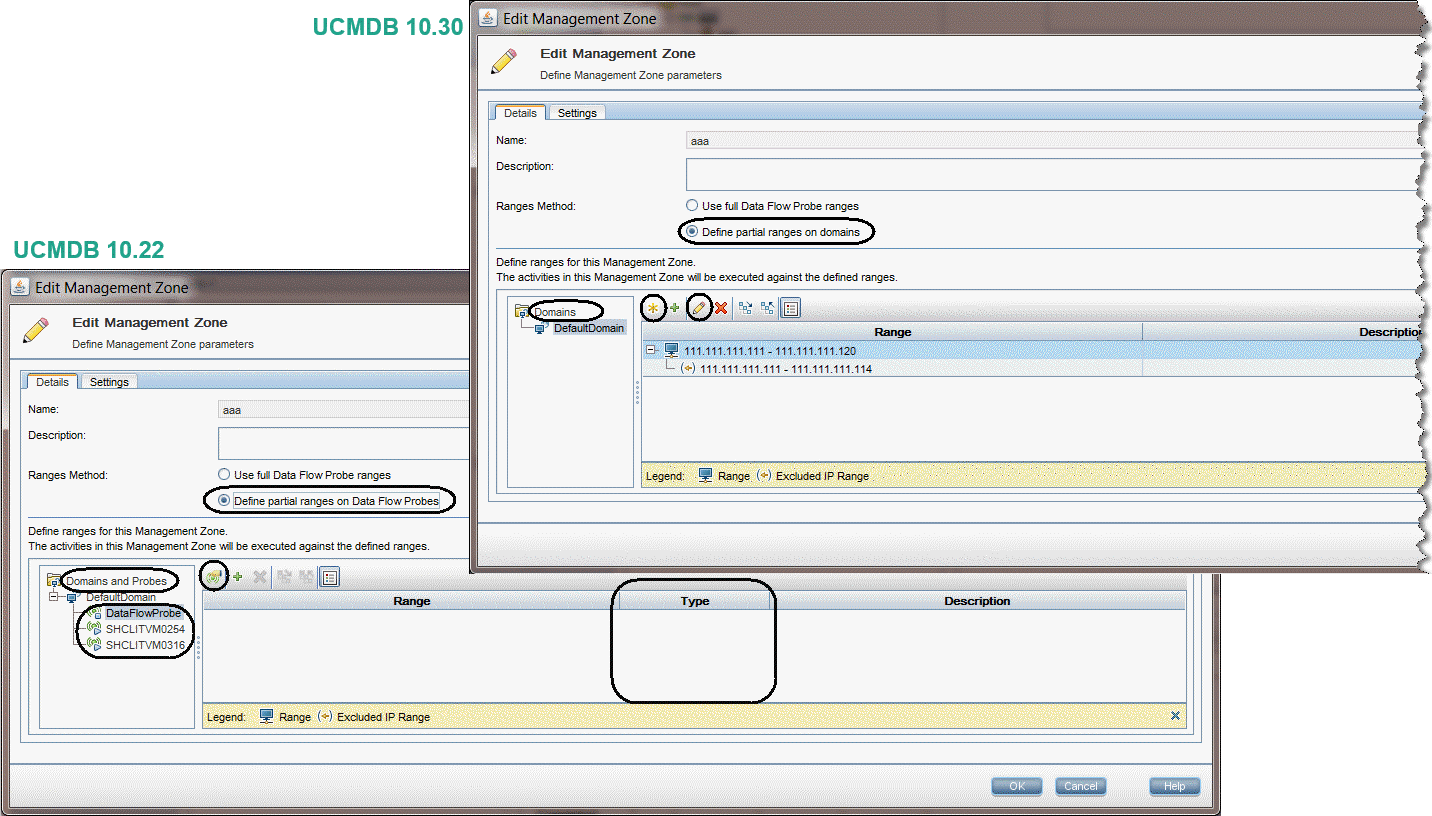
Task: Click the Java icon in 10.22 title bar
Action: tap(19, 287)
